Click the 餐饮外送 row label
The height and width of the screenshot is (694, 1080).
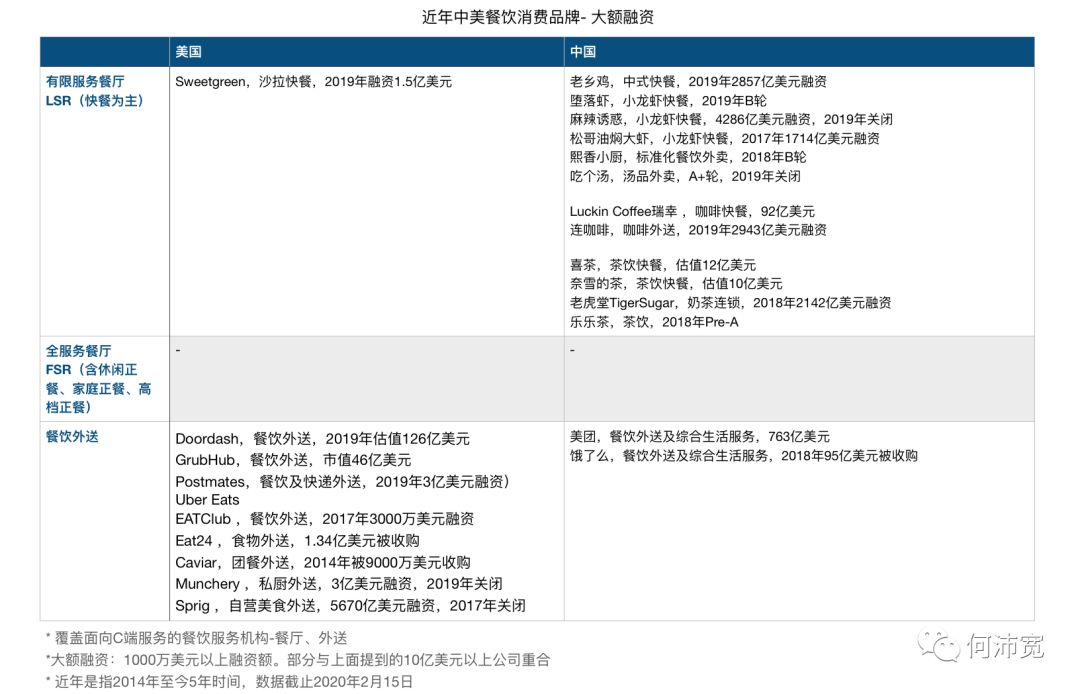click(x=72, y=437)
